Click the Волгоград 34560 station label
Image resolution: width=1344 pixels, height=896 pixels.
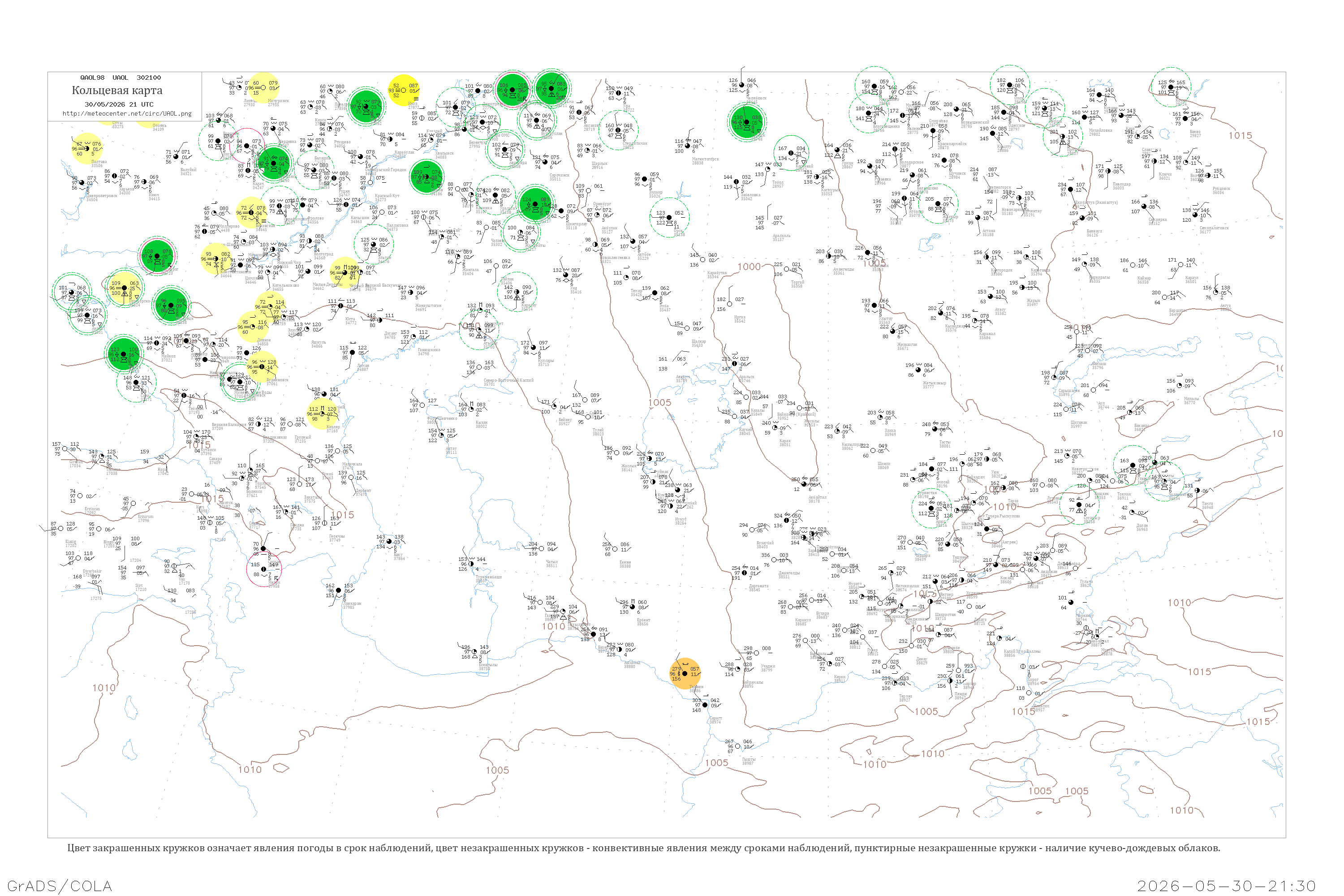[323, 255]
